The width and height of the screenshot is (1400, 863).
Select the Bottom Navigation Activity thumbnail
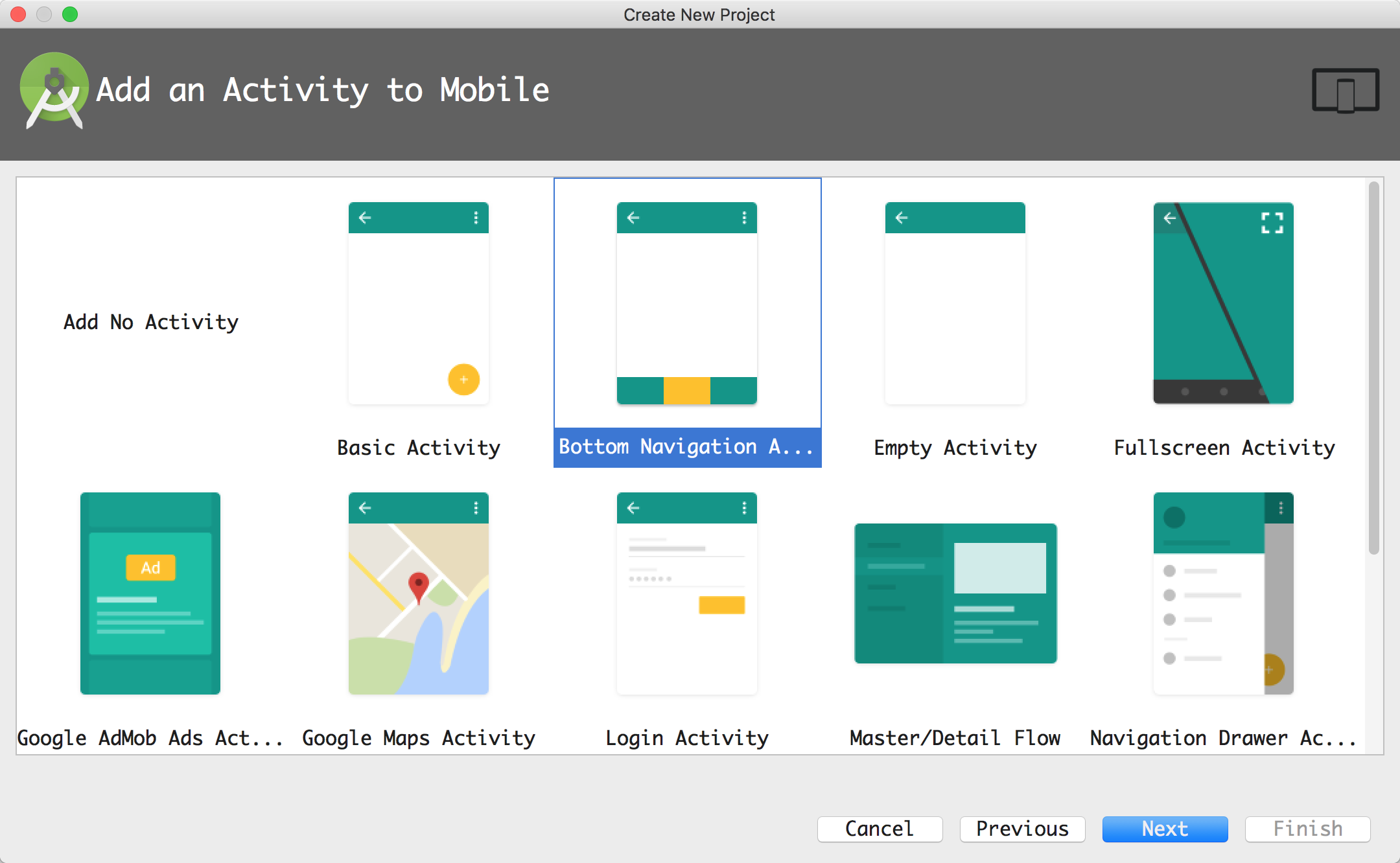687,303
